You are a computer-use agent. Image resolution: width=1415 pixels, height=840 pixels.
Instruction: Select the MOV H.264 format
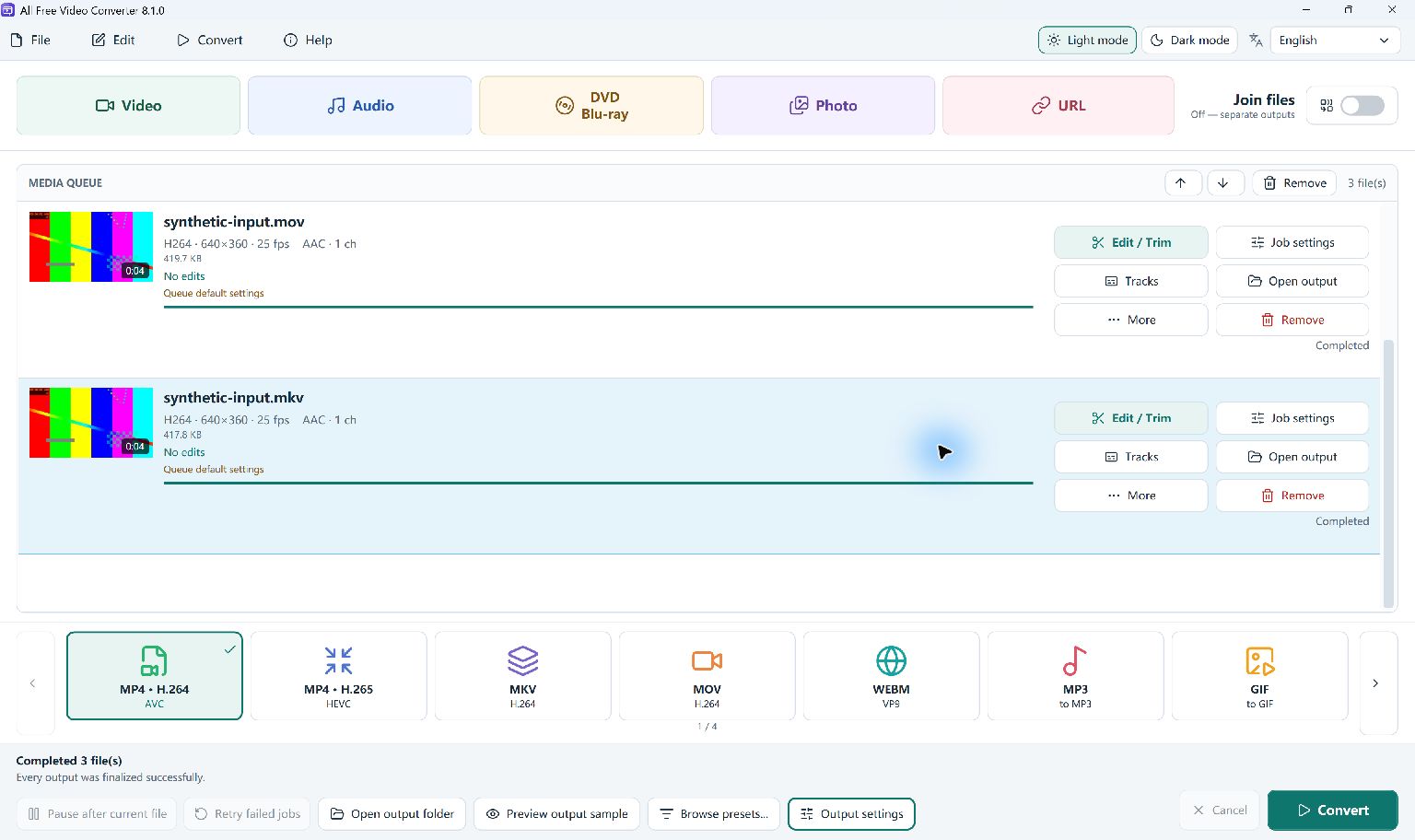point(707,675)
